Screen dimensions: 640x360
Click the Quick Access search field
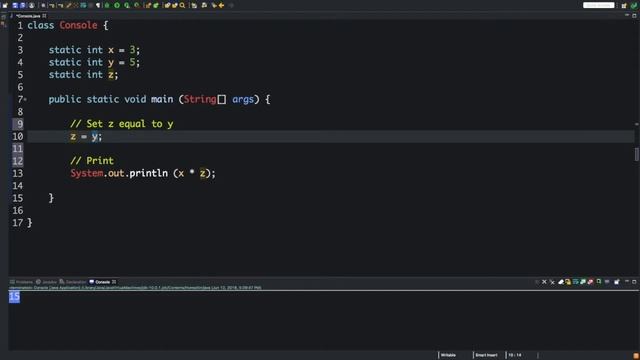tap(598, 5)
